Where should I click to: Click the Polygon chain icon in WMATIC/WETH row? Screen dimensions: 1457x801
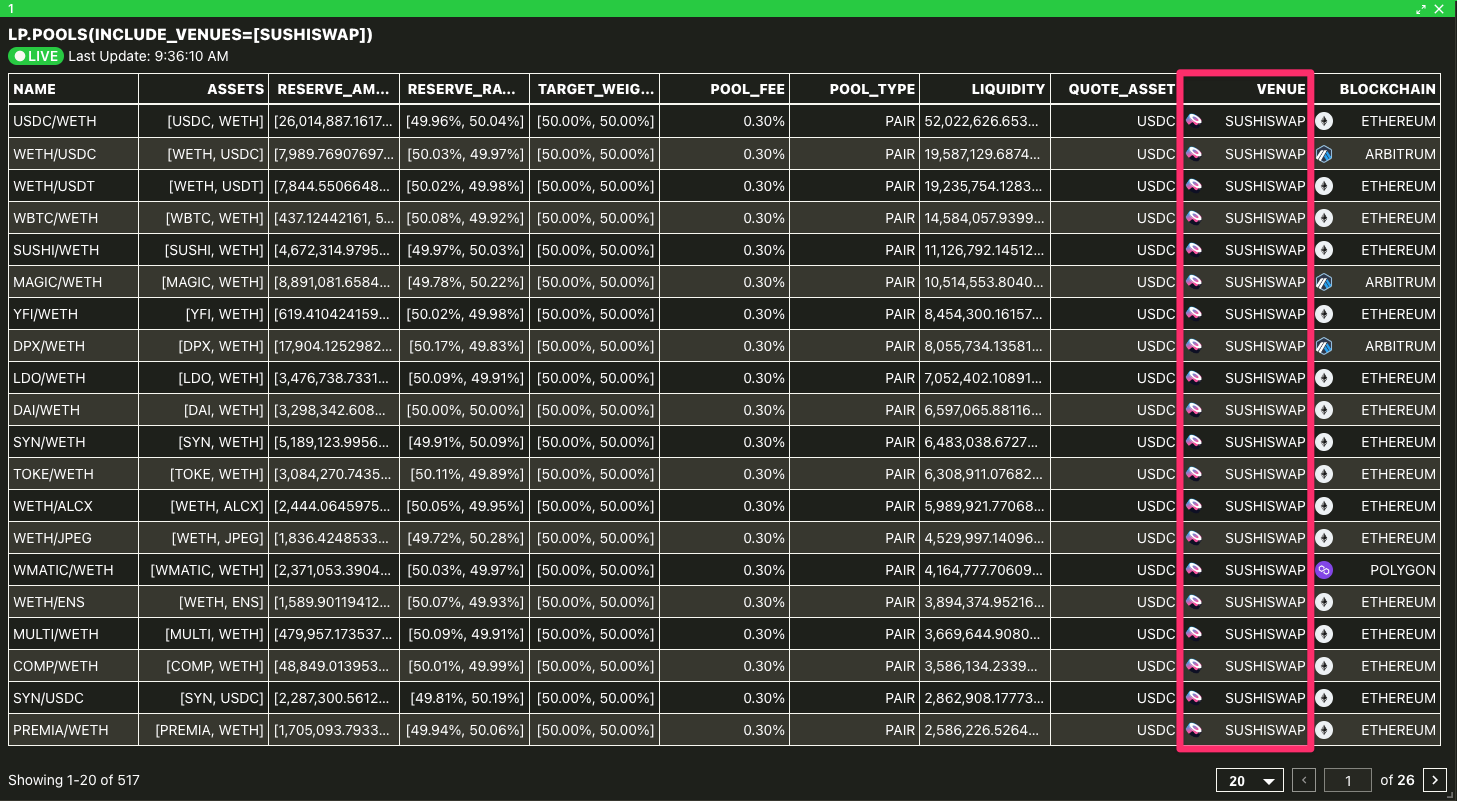coord(1324,570)
